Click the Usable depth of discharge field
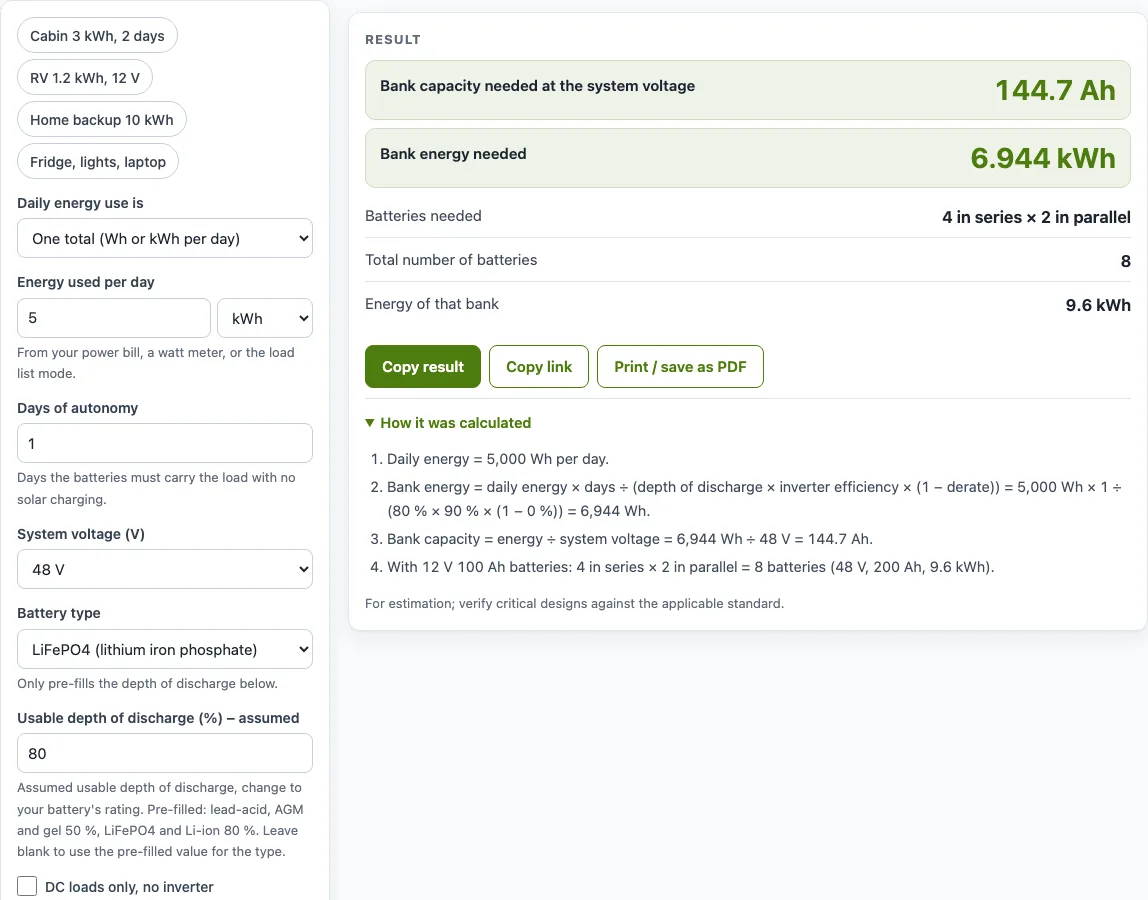This screenshot has width=1148, height=900. [165, 754]
